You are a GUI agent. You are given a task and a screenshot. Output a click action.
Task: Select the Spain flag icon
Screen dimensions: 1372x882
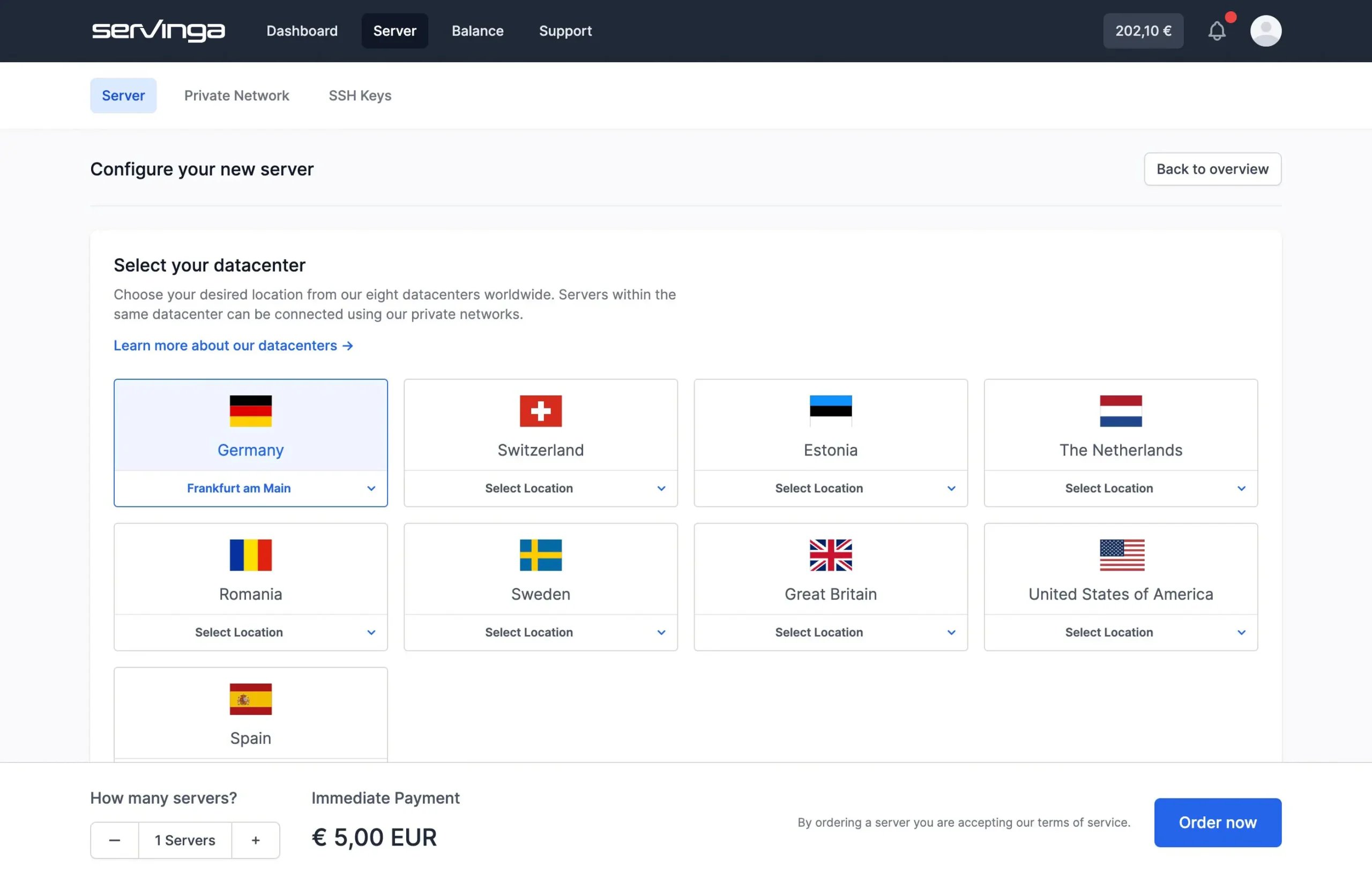coord(250,699)
